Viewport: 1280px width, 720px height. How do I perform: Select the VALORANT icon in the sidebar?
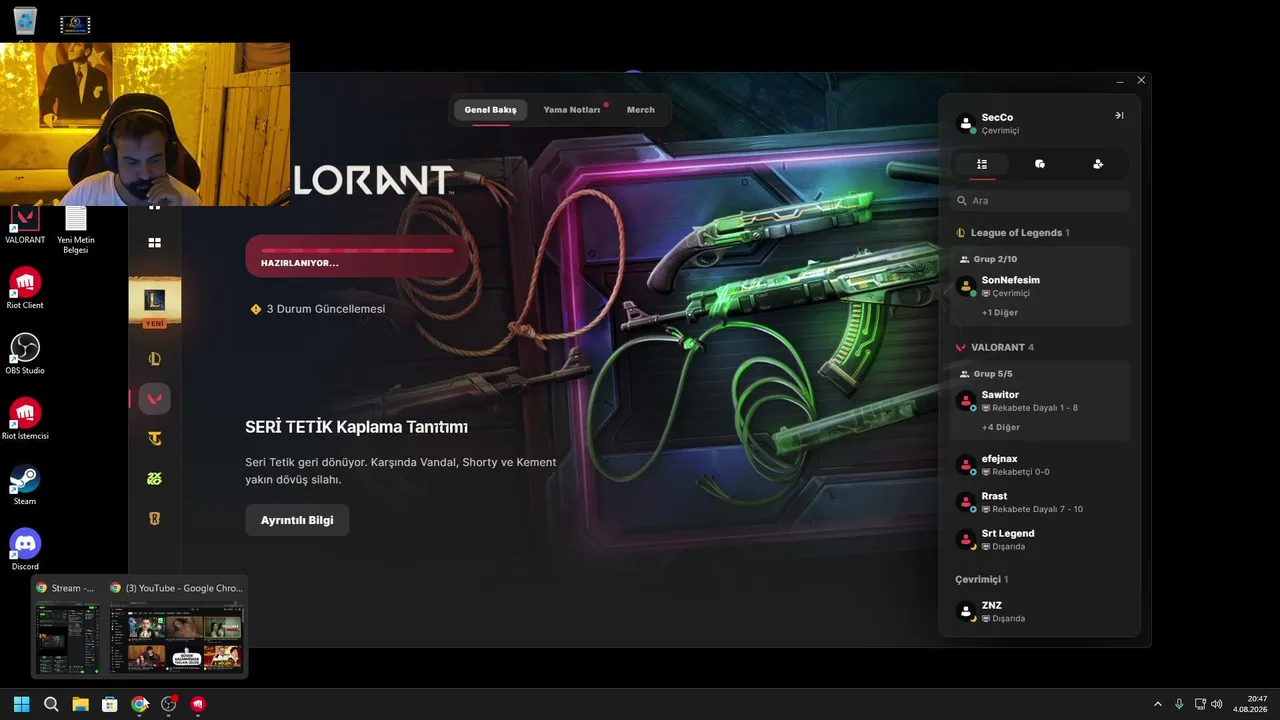coord(155,399)
